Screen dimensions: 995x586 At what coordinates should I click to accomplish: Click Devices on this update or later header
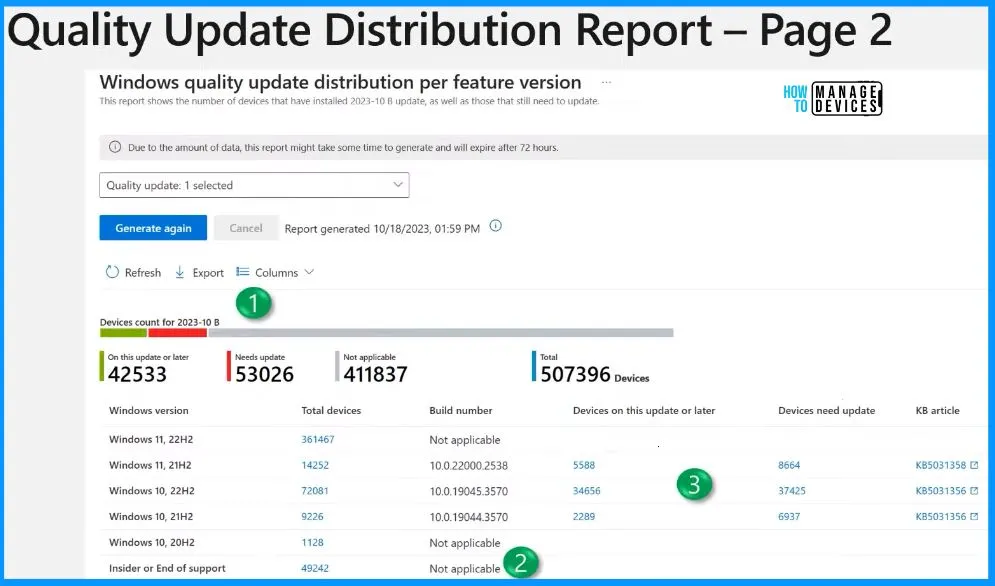644,411
